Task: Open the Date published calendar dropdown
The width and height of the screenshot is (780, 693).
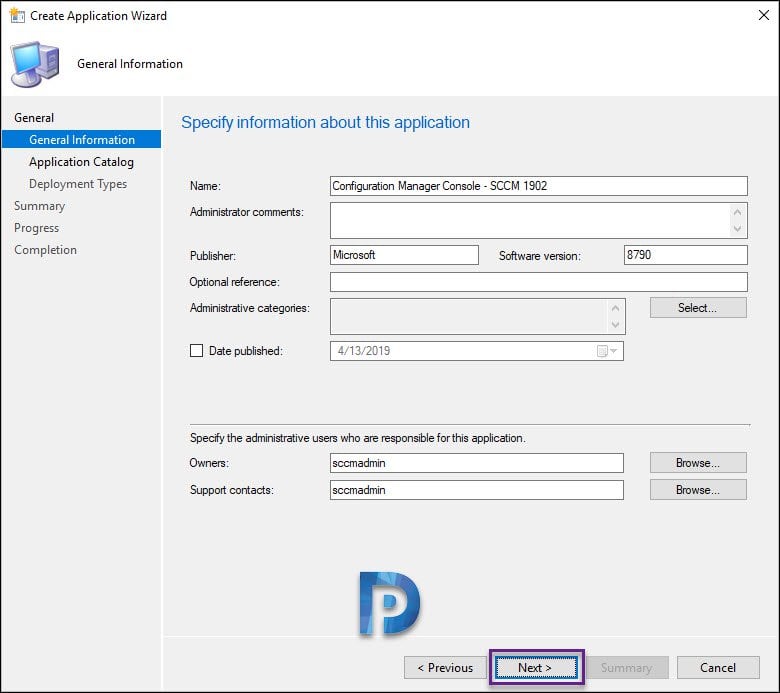Action: click(x=607, y=351)
